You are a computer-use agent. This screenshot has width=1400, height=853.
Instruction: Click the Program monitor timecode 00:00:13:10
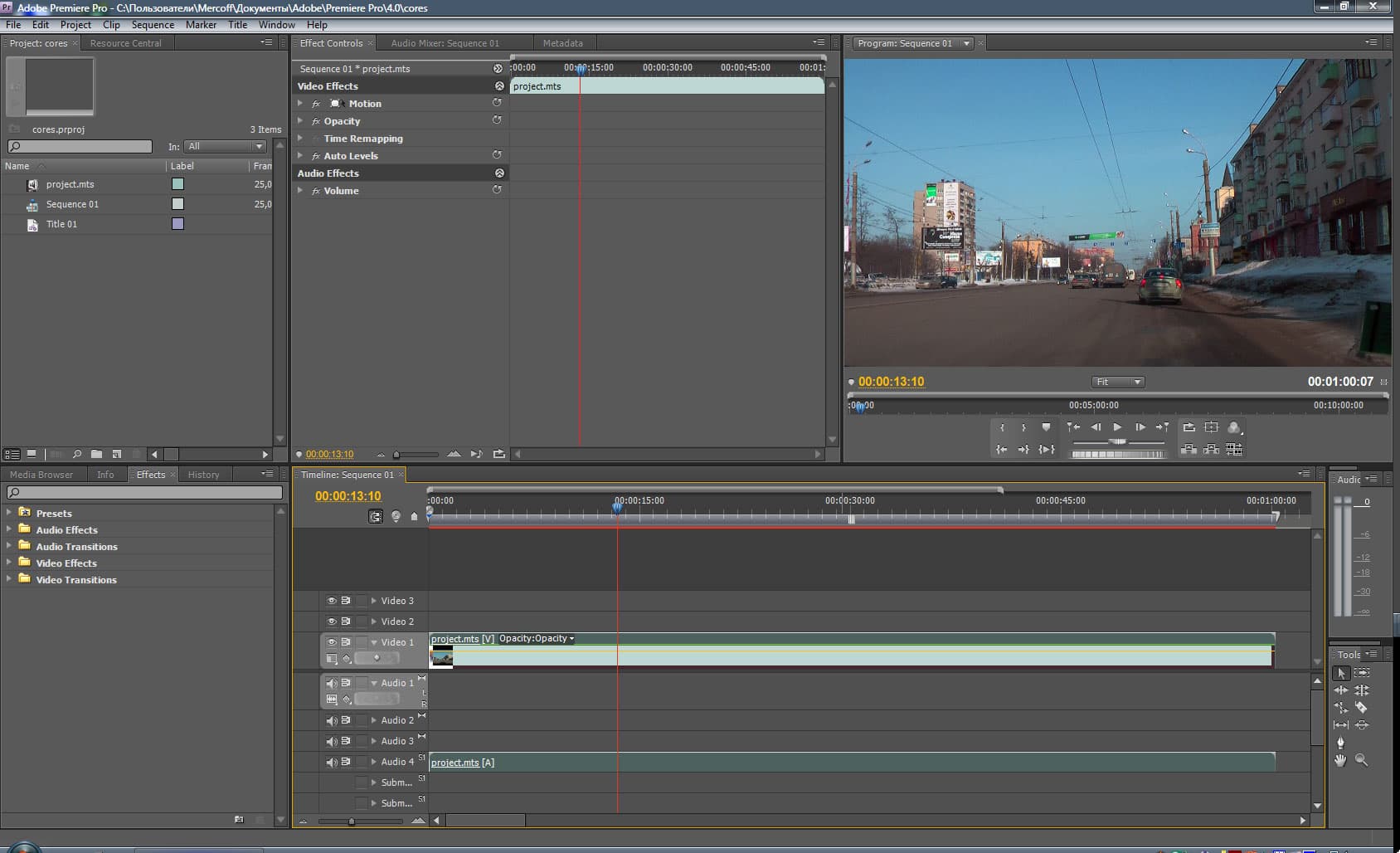(x=891, y=382)
